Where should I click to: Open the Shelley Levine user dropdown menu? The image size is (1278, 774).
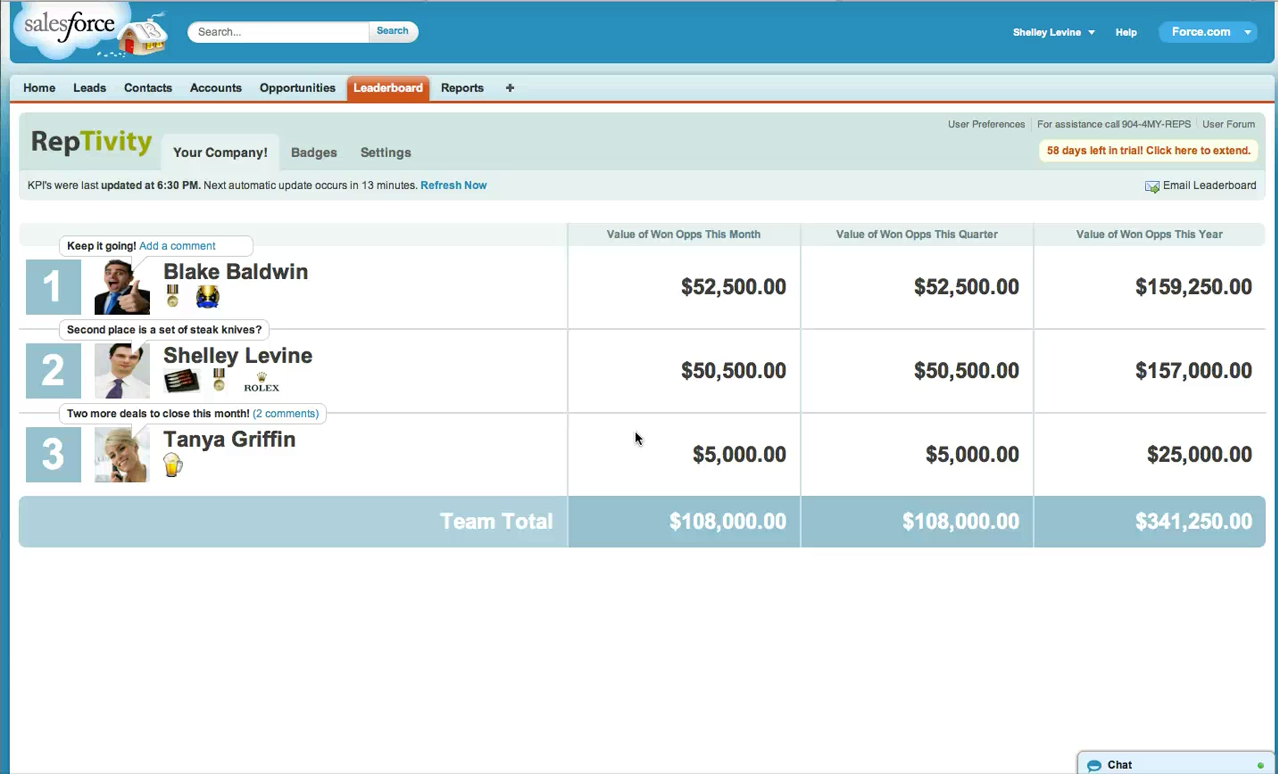[x=1054, y=31]
